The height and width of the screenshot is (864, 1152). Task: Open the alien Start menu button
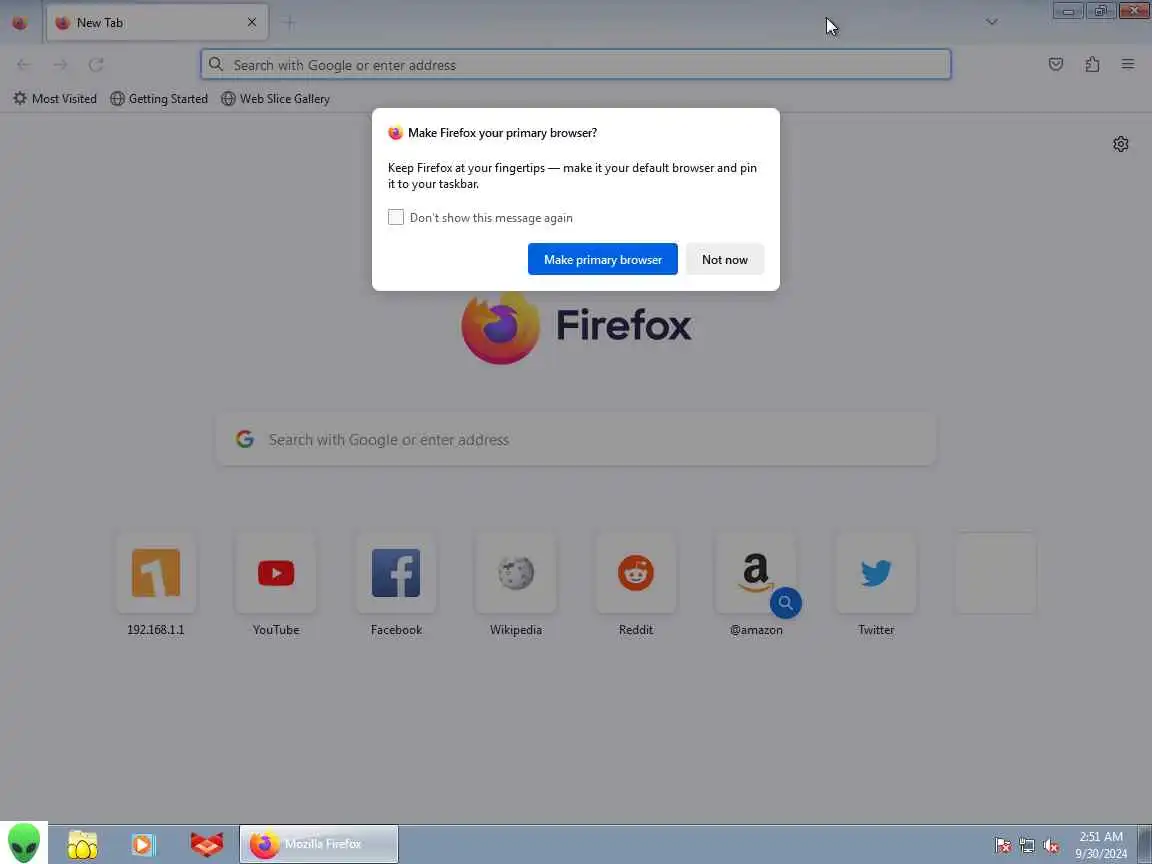24,843
